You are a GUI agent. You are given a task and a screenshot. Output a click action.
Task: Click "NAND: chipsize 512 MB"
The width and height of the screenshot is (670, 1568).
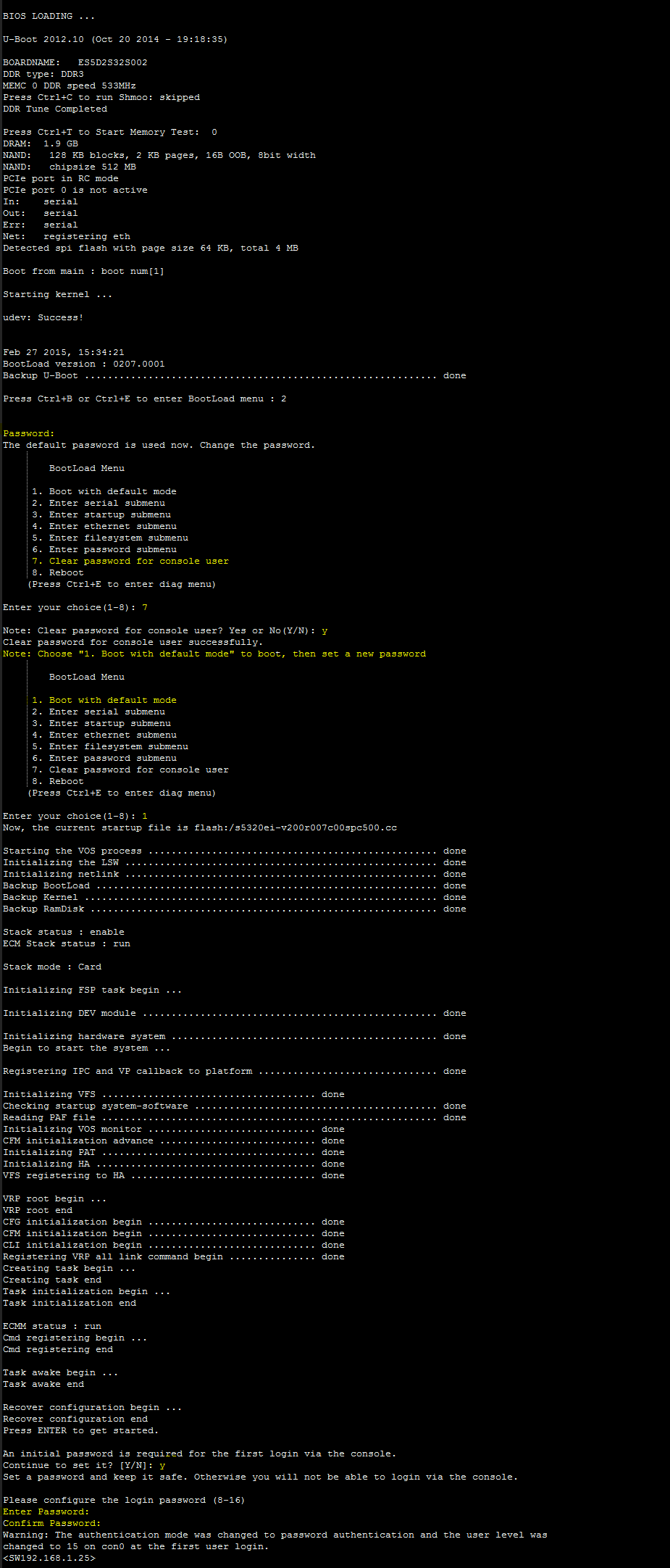tap(70, 167)
